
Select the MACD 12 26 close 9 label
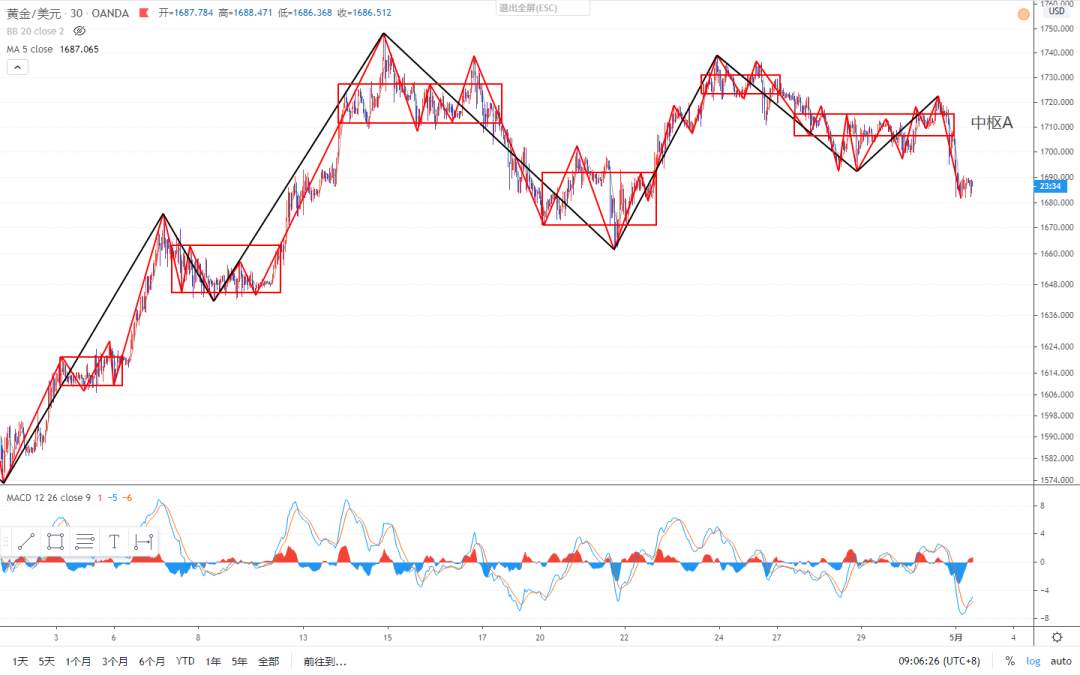(x=48, y=497)
